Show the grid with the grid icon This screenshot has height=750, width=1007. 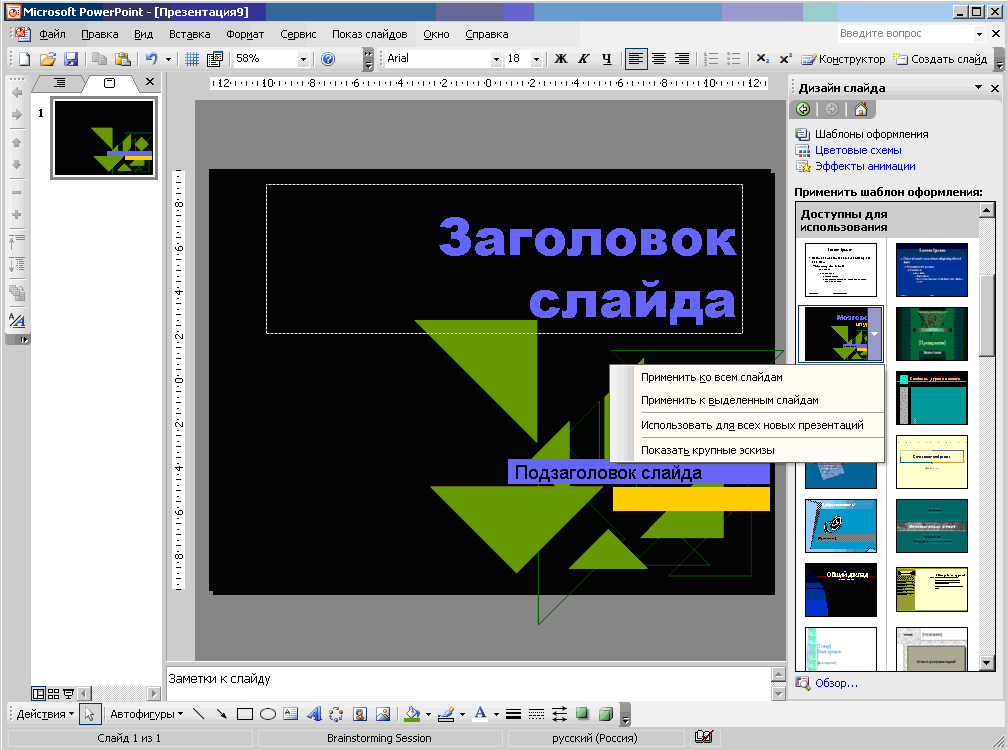(x=191, y=59)
